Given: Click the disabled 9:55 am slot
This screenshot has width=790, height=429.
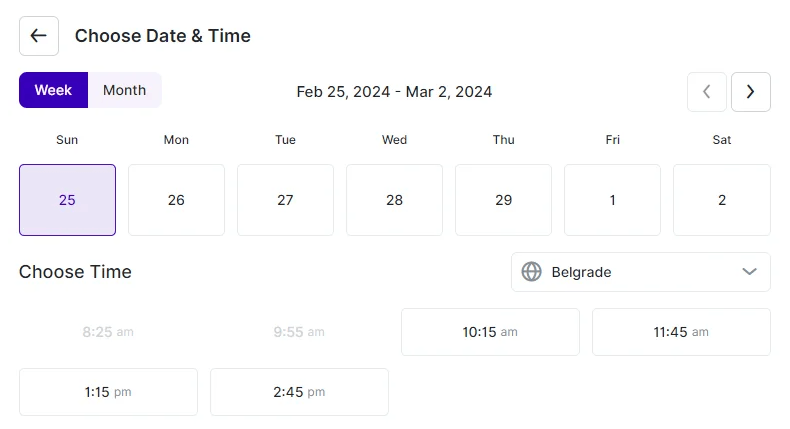Looking at the screenshot, I should tap(299, 332).
